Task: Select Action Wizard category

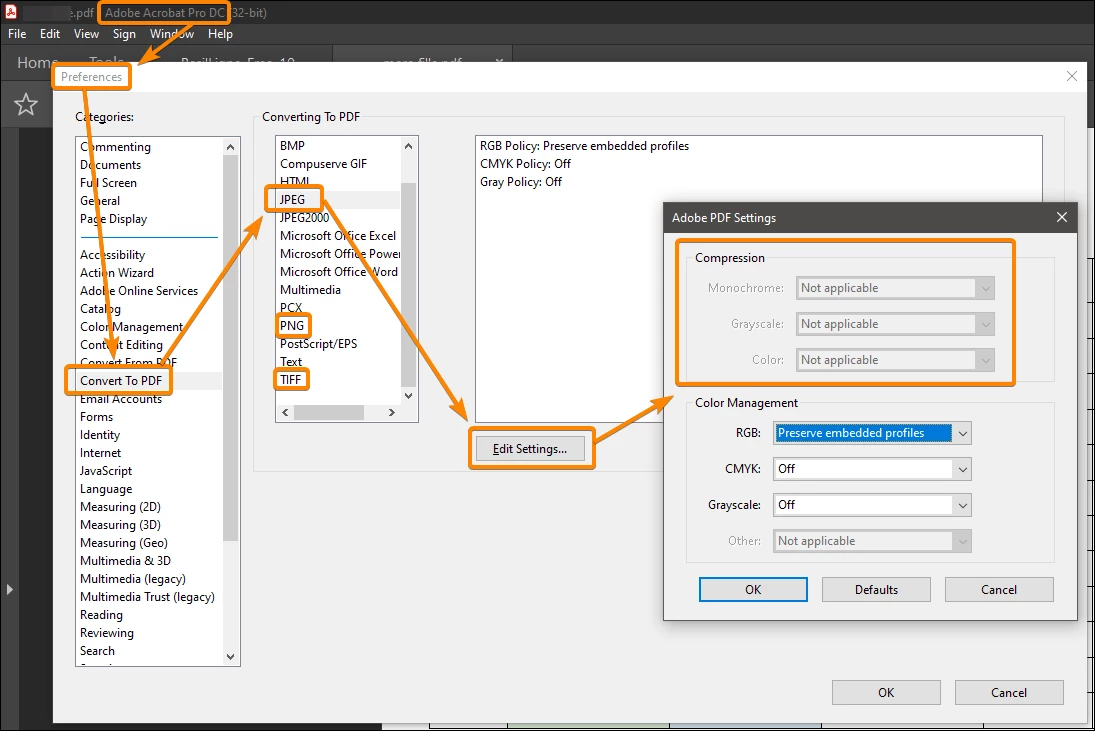Action: click(117, 273)
